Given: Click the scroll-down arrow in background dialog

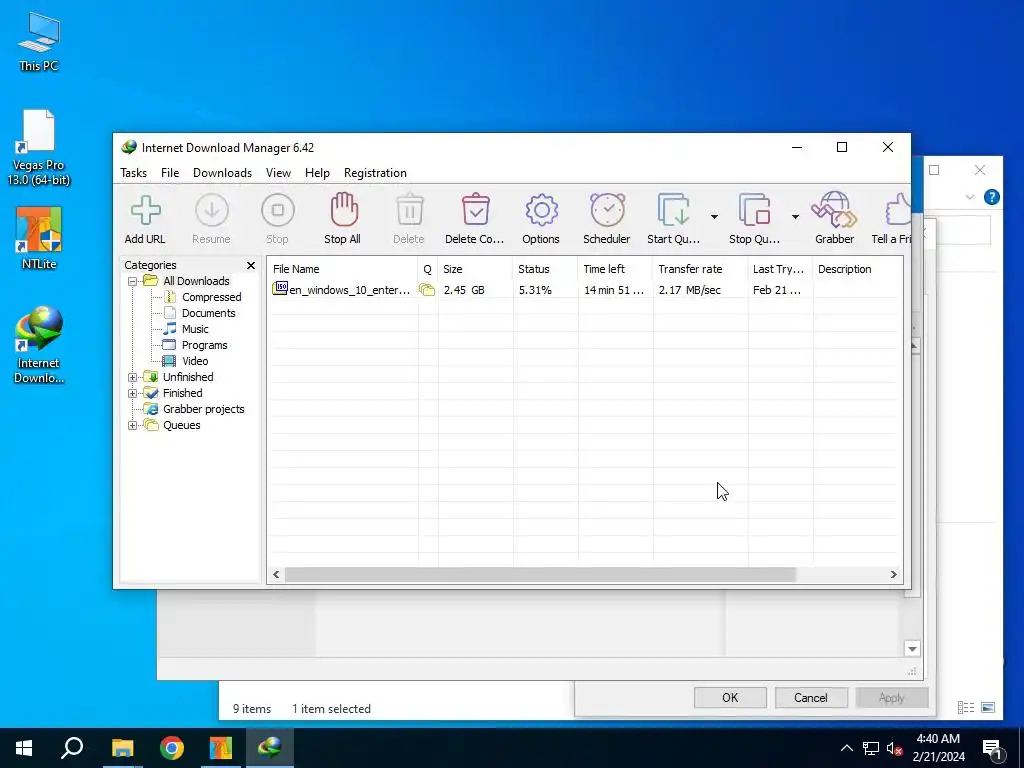Looking at the screenshot, I should tap(912, 649).
